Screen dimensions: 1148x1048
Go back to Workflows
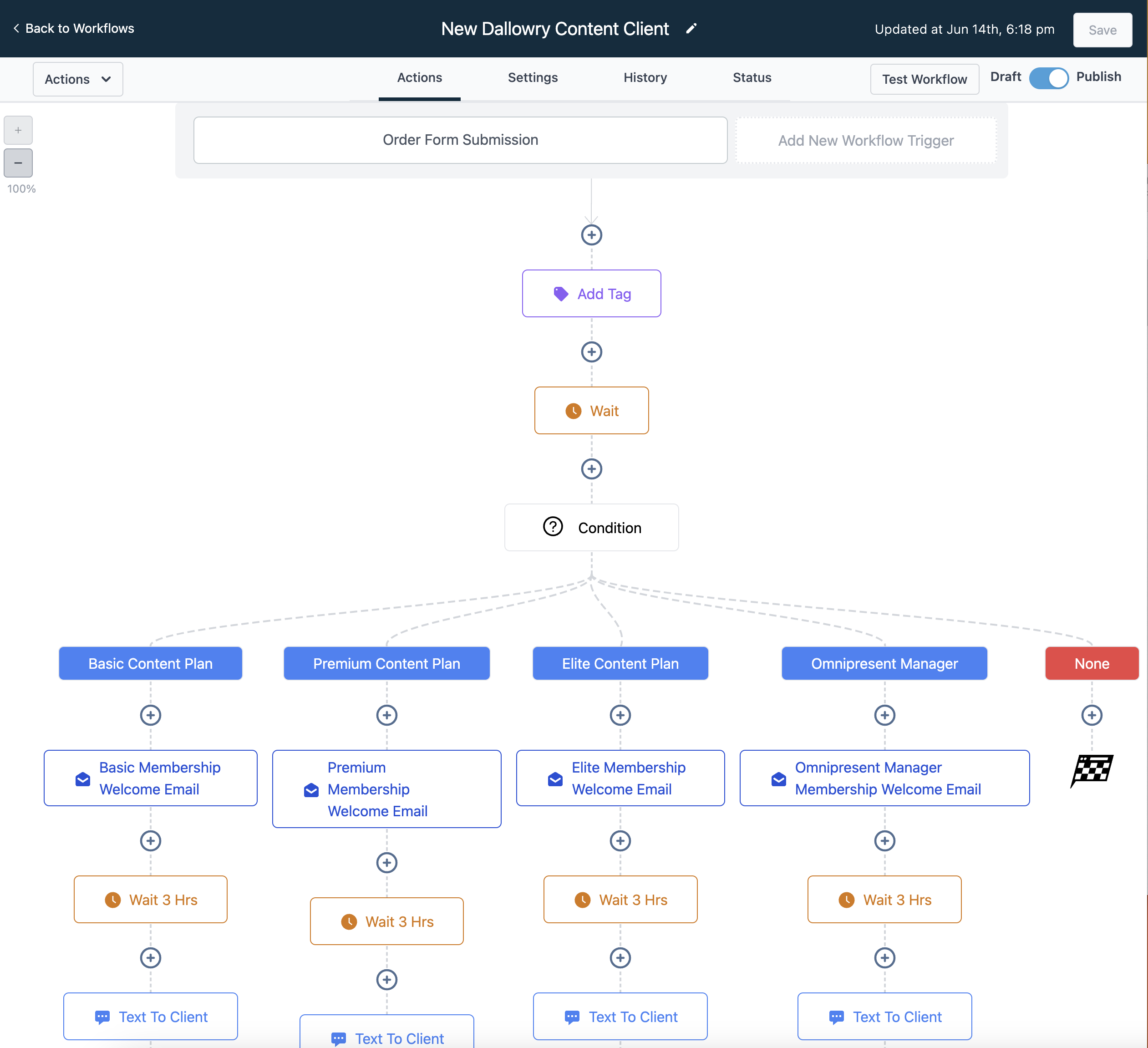[74, 29]
